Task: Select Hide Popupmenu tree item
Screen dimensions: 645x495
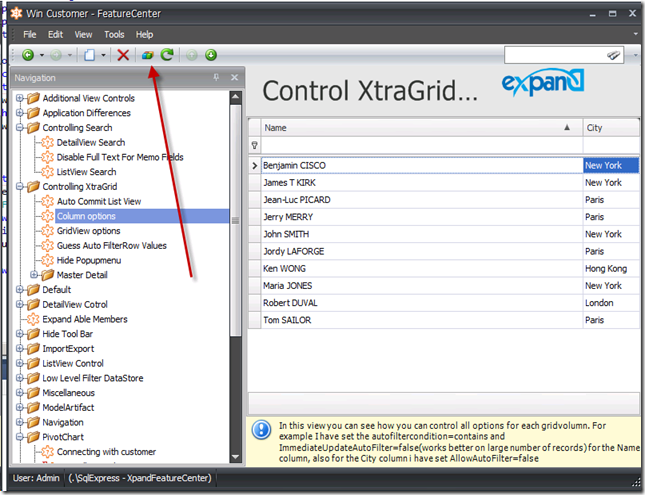Action: click(x=89, y=260)
